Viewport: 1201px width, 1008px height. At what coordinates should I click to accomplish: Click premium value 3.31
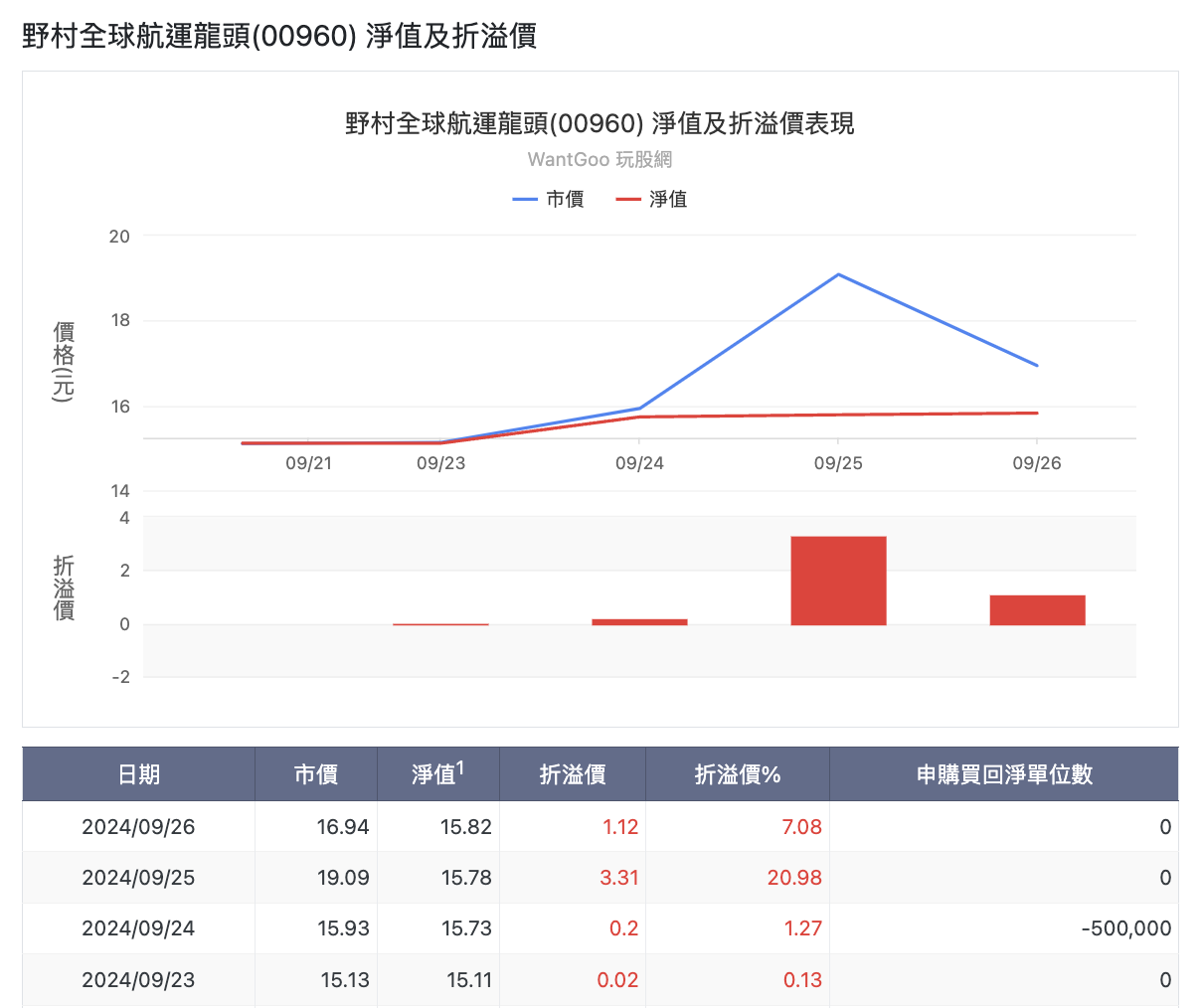(619, 878)
